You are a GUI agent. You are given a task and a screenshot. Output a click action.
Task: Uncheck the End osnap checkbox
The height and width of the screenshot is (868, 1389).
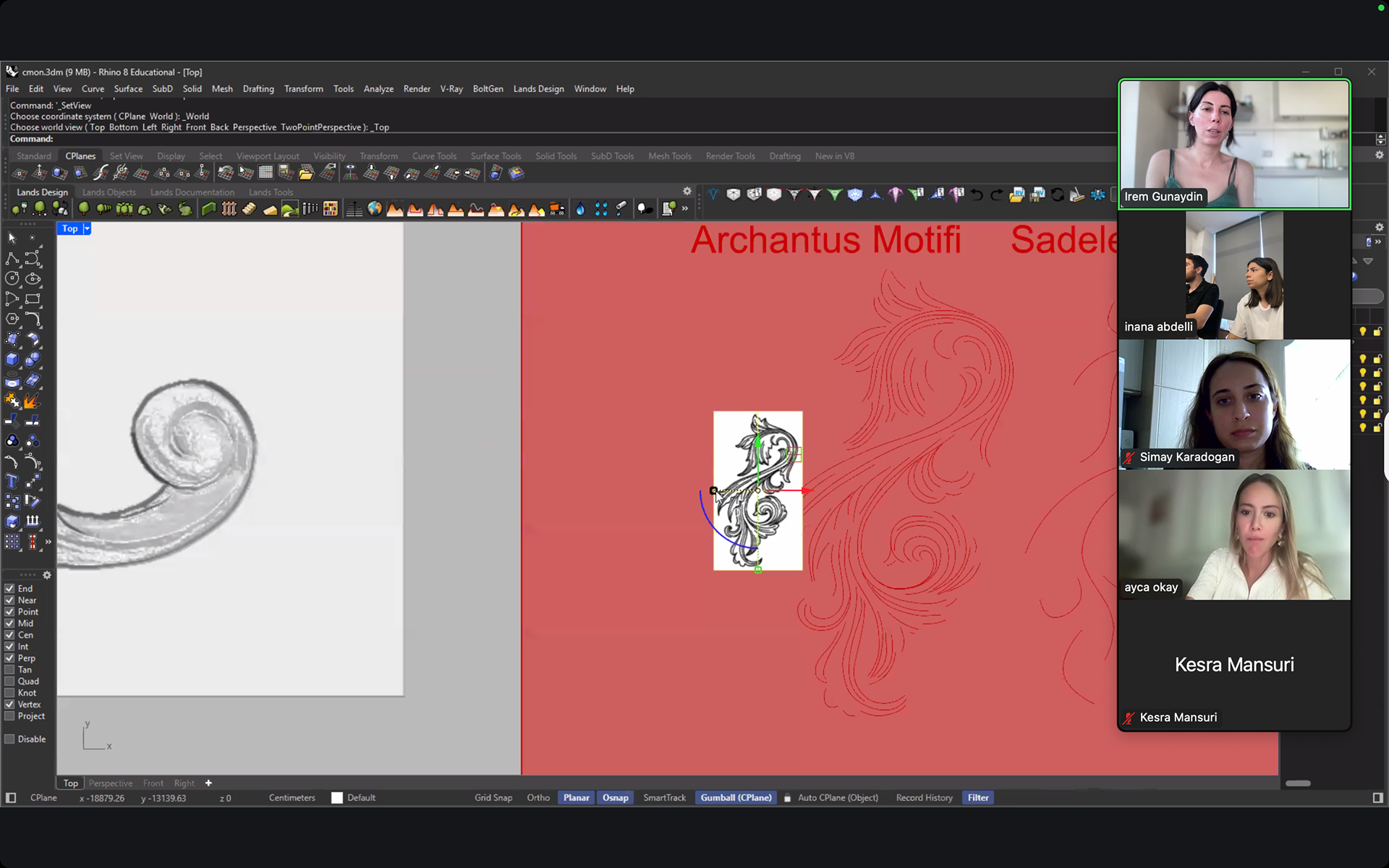click(9, 589)
